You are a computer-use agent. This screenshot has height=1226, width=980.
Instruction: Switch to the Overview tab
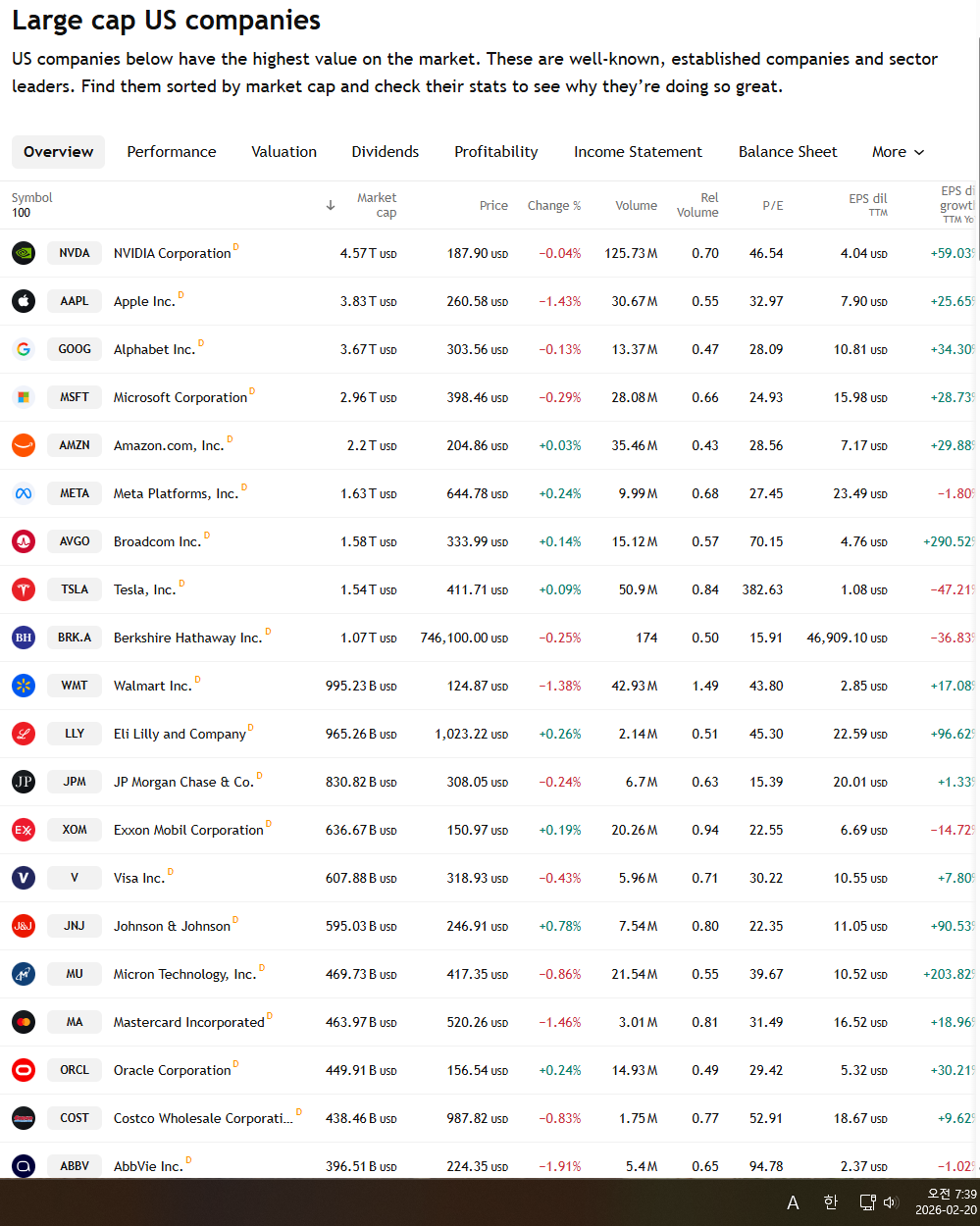point(59,152)
